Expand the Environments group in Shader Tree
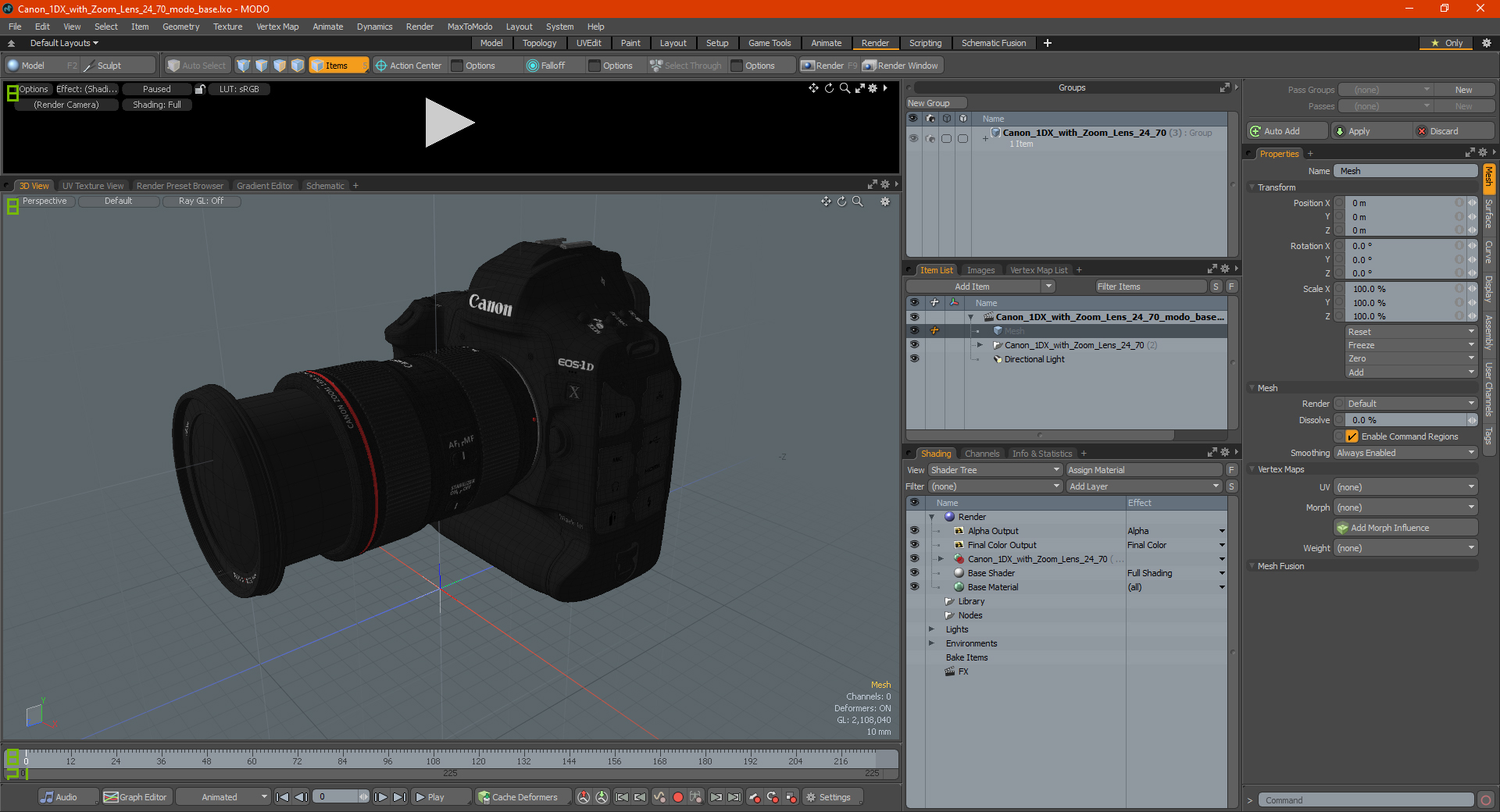The image size is (1500, 812). pyautogui.click(x=931, y=643)
